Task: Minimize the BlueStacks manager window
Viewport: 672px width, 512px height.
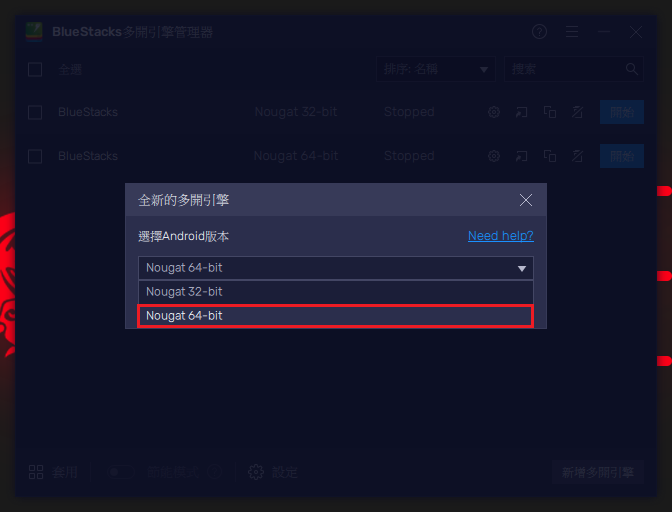Action: click(x=604, y=32)
